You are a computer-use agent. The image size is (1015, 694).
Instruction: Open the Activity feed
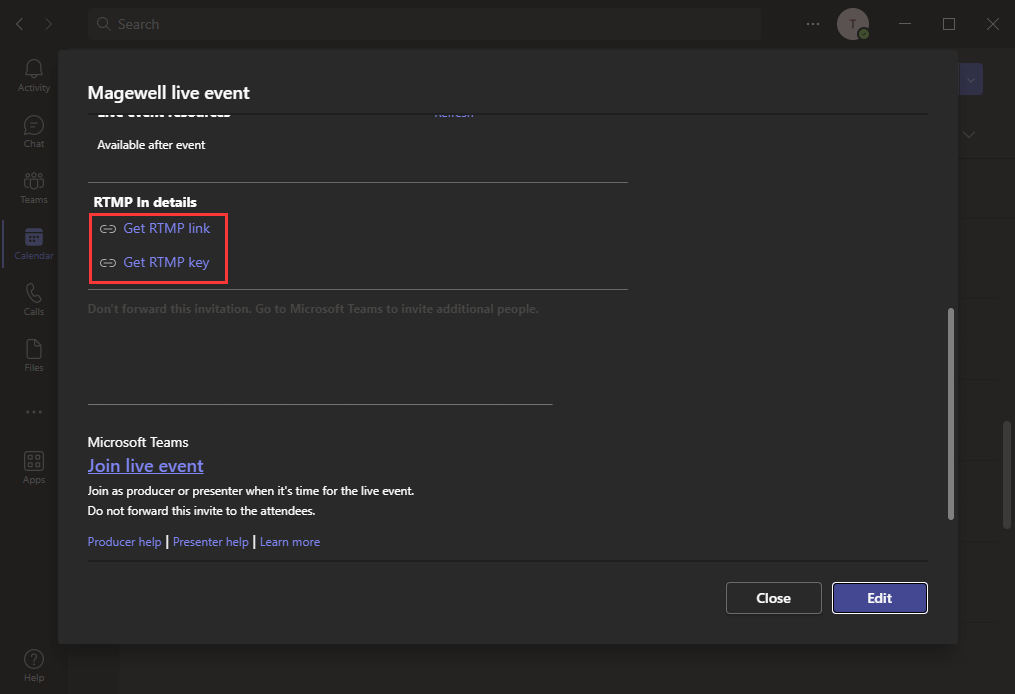34,76
